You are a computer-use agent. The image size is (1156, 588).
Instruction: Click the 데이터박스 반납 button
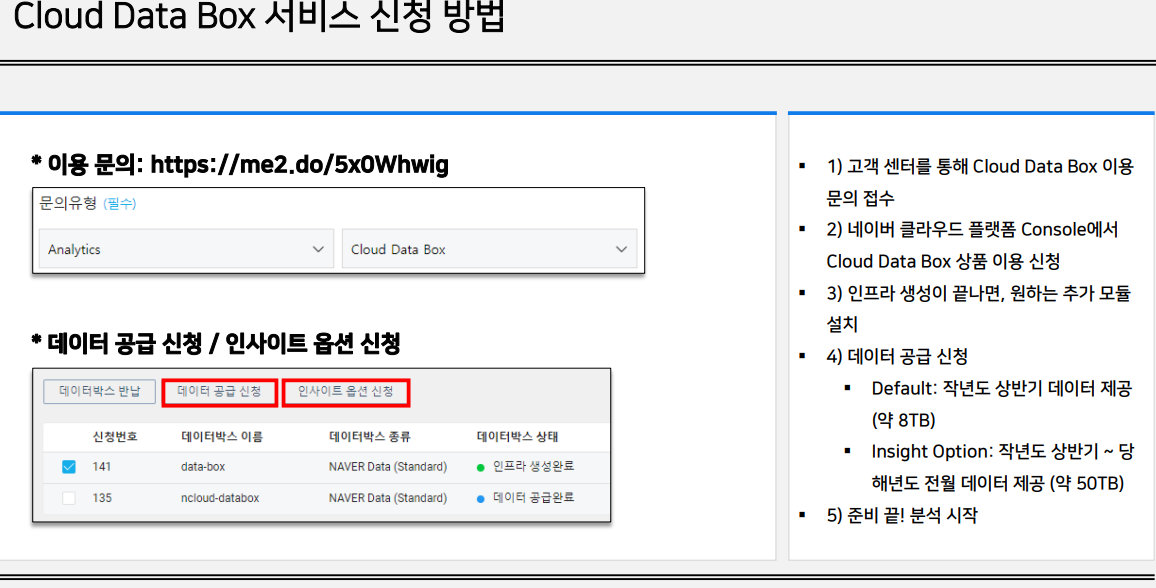tap(100, 391)
